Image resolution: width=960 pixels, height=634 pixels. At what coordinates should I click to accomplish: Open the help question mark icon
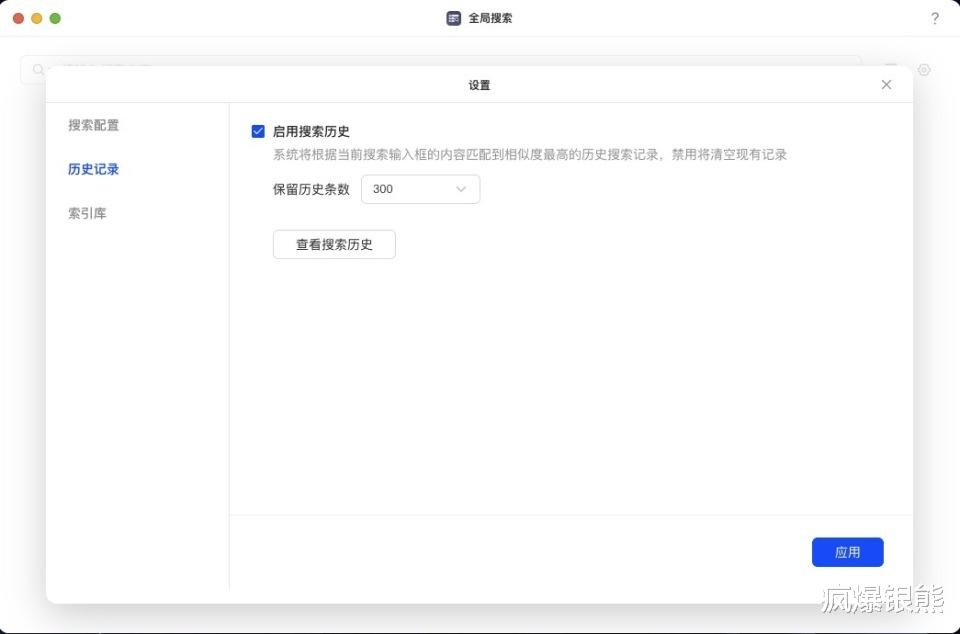click(x=934, y=18)
